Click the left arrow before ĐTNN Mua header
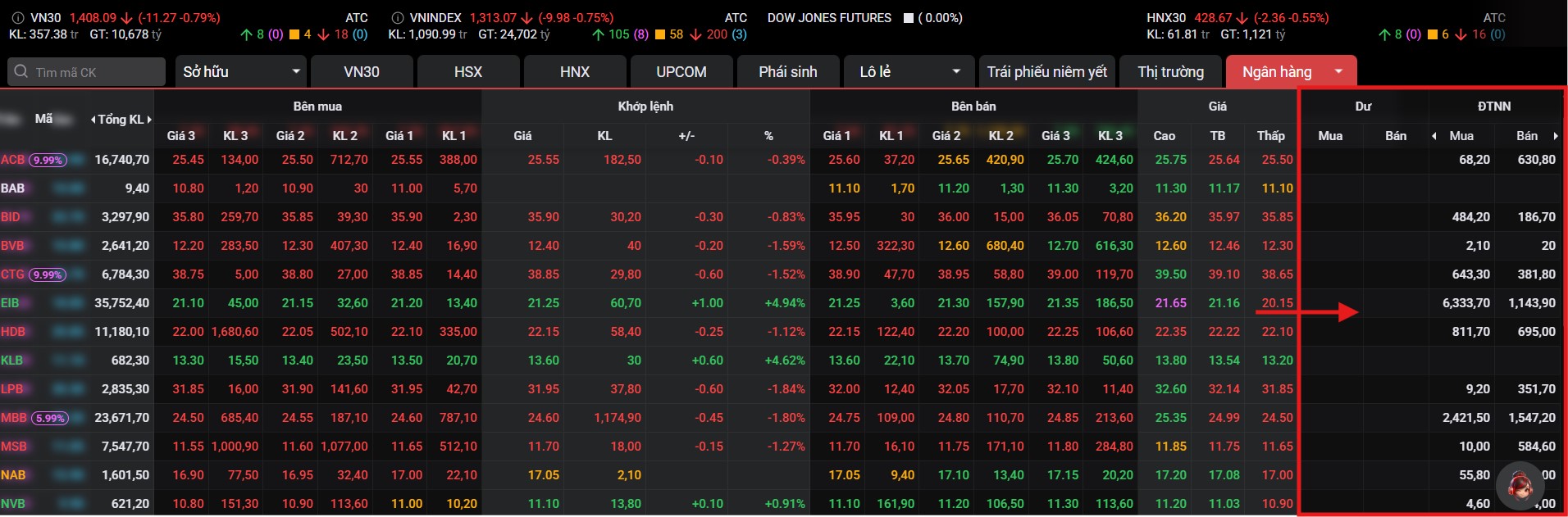Viewport: 1568px width, 517px height. click(1434, 136)
